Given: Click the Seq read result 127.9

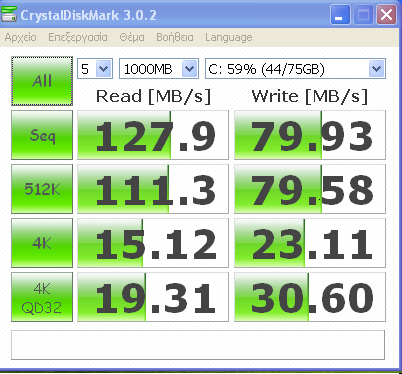Looking at the screenshot, I should 153,135.
